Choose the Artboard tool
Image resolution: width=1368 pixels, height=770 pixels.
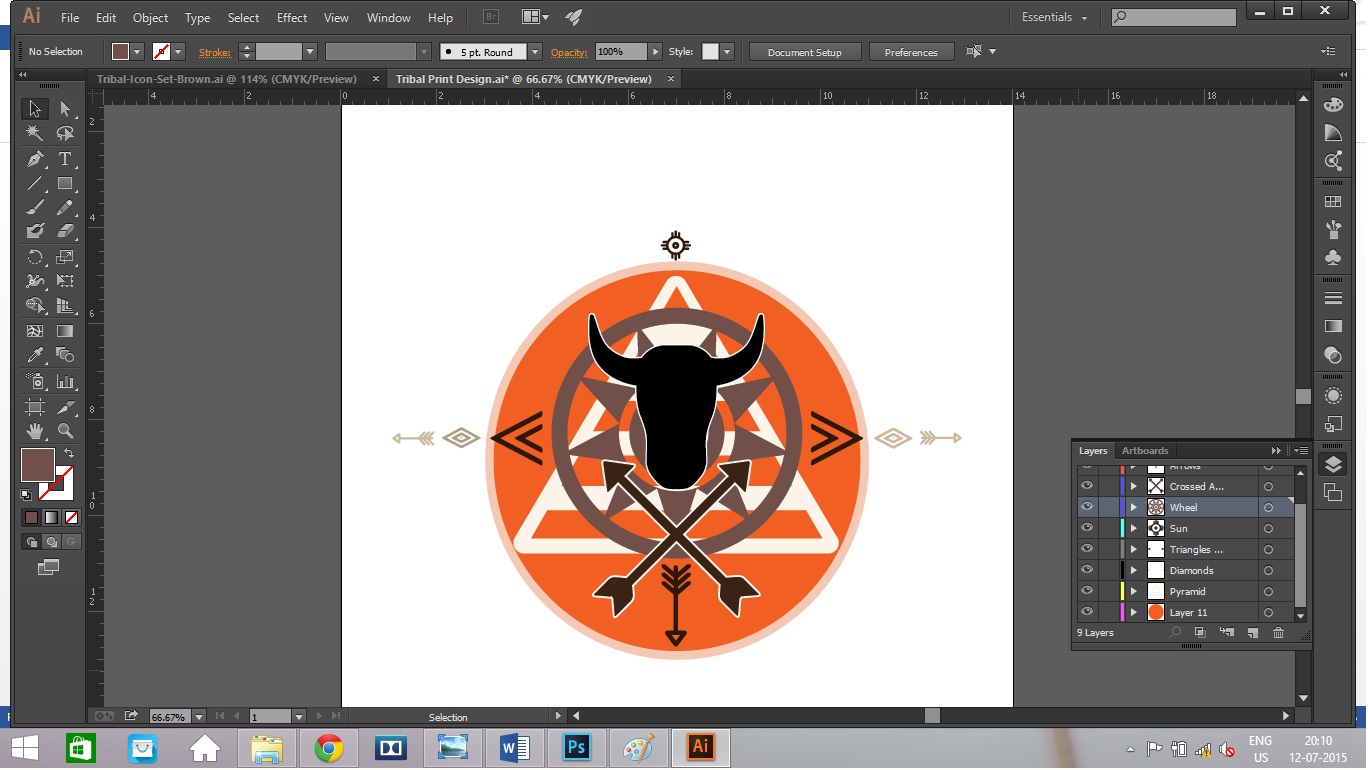35,407
